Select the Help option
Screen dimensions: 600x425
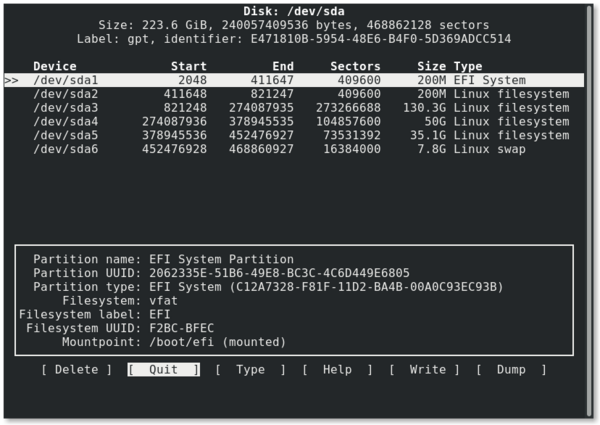click(x=337, y=370)
